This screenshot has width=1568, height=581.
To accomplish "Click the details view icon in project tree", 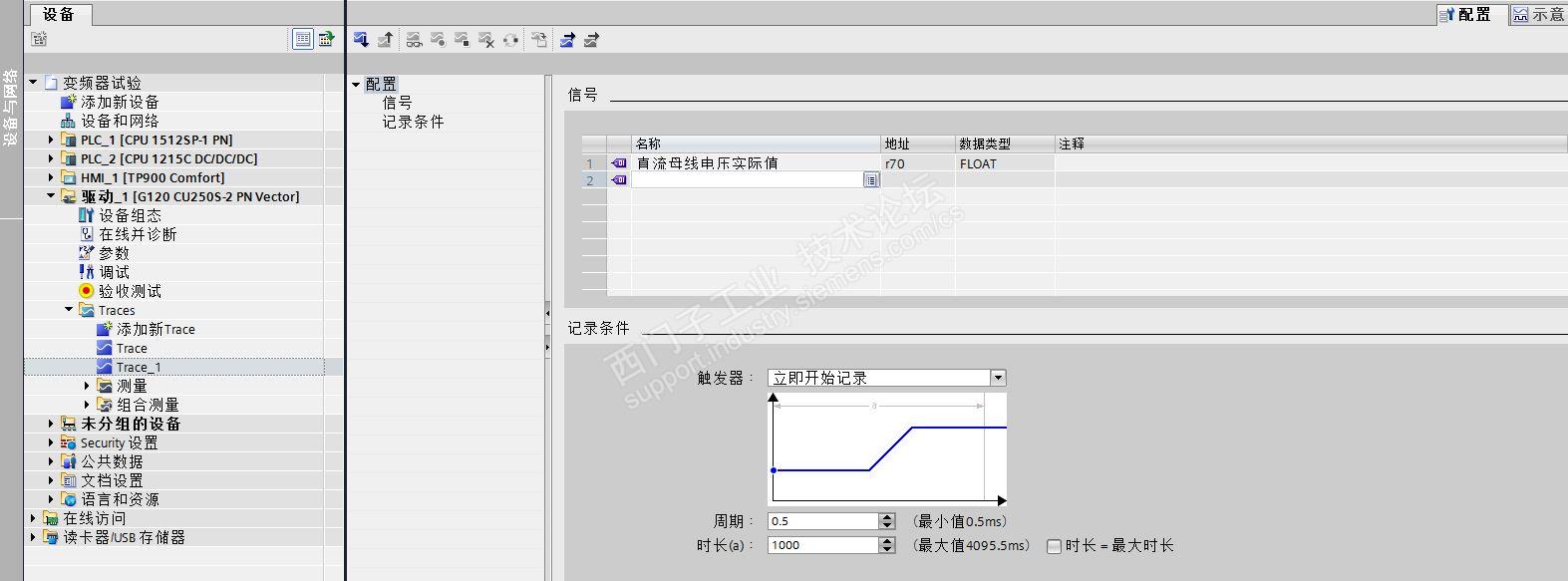I will (x=302, y=39).
